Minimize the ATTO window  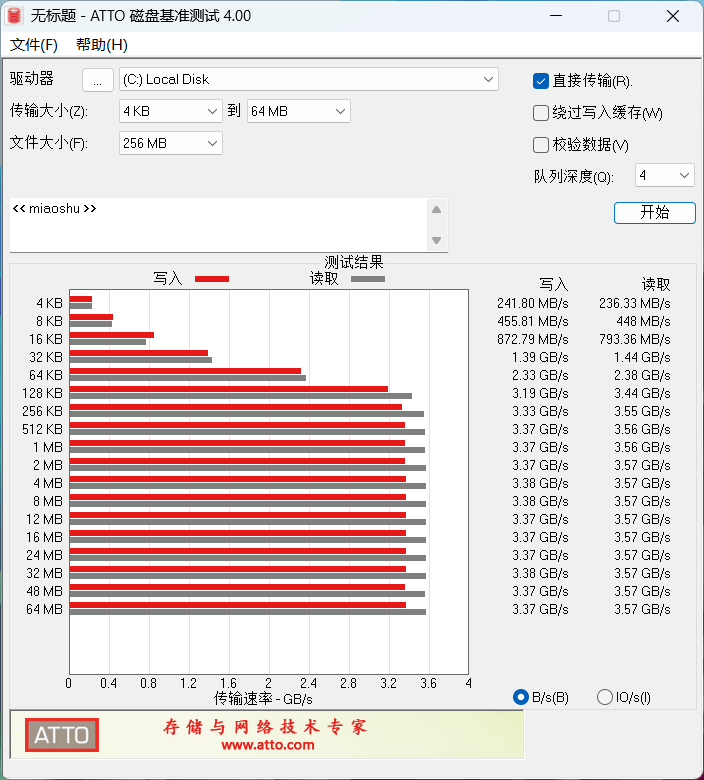[x=556, y=16]
